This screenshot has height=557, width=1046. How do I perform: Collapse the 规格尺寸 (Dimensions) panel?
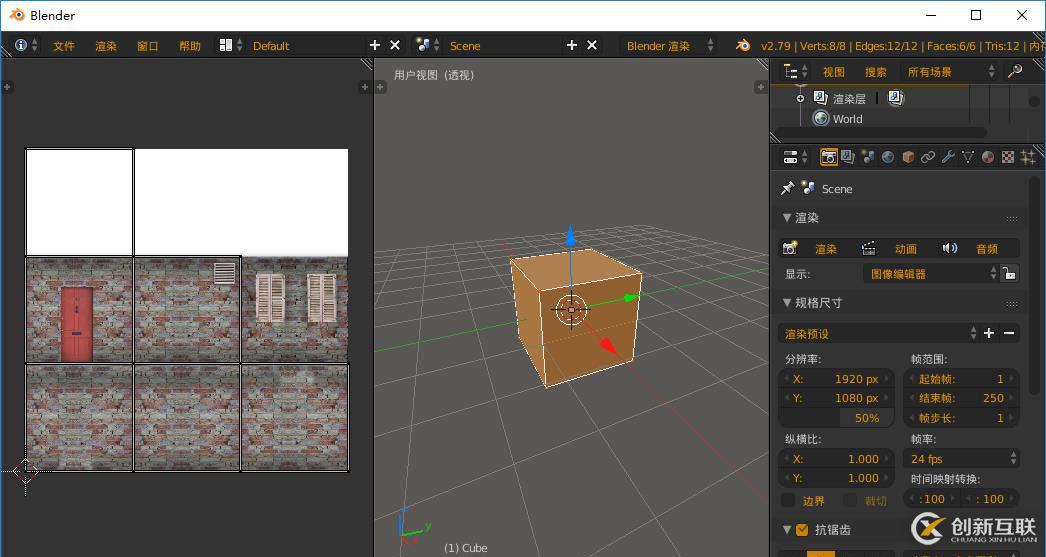point(788,303)
